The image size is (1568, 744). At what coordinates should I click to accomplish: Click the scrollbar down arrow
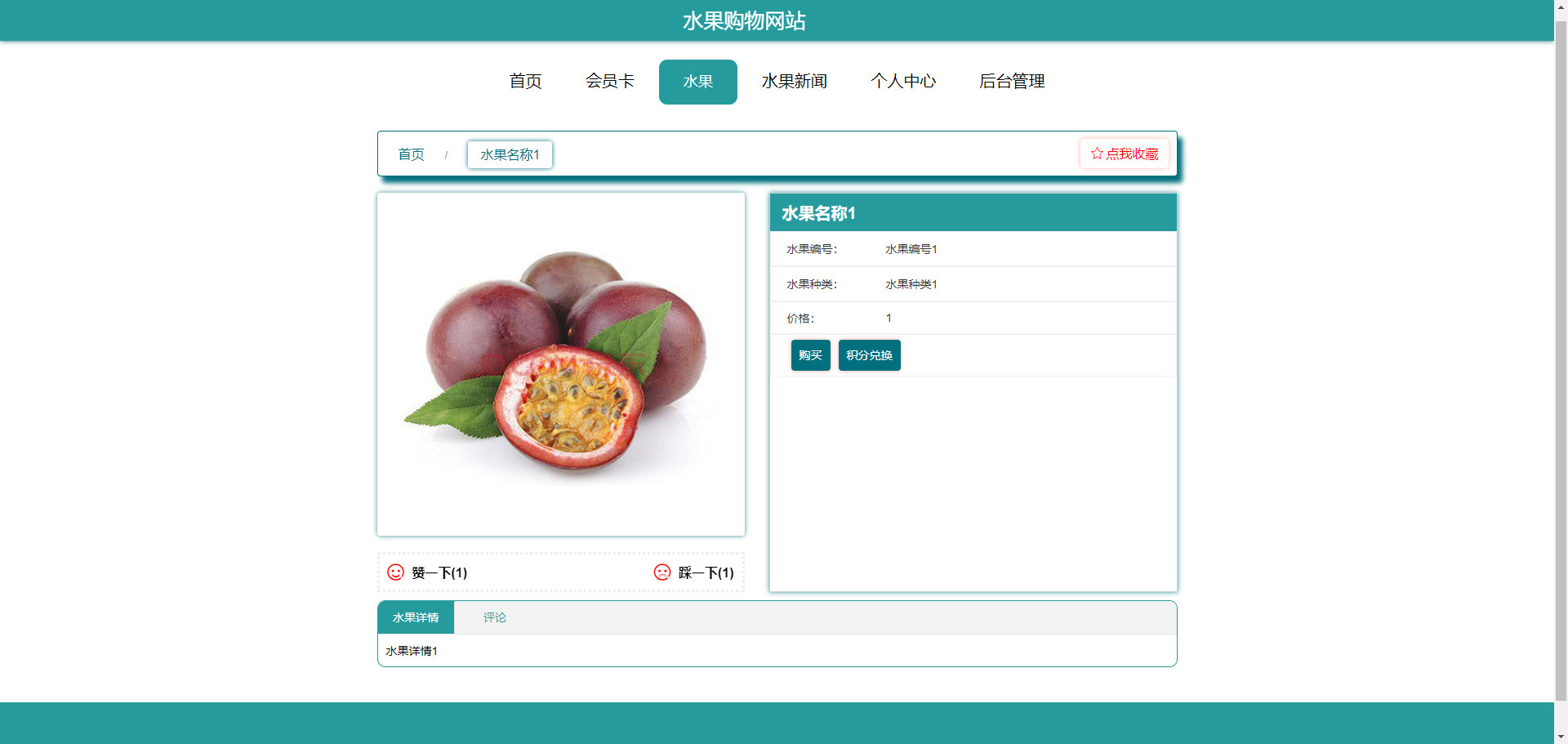click(1561, 737)
